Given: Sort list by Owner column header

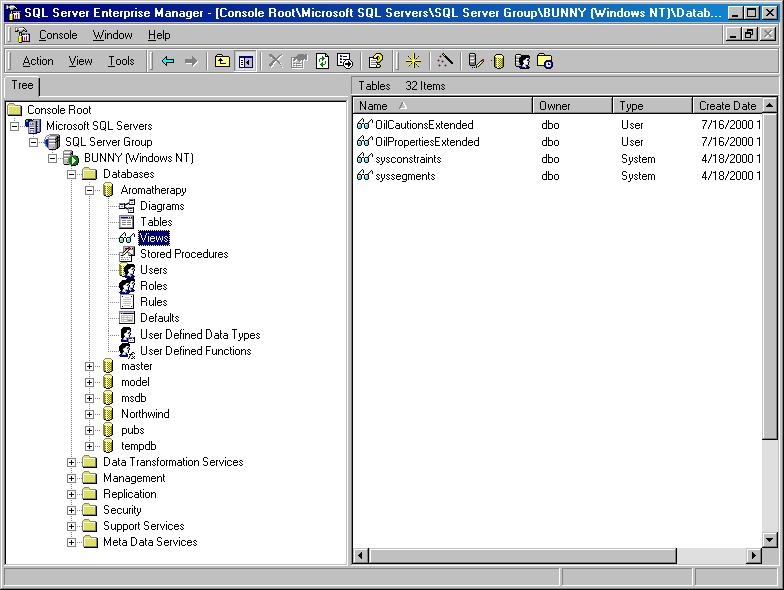Looking at the screenshot, I should [572, 106].
